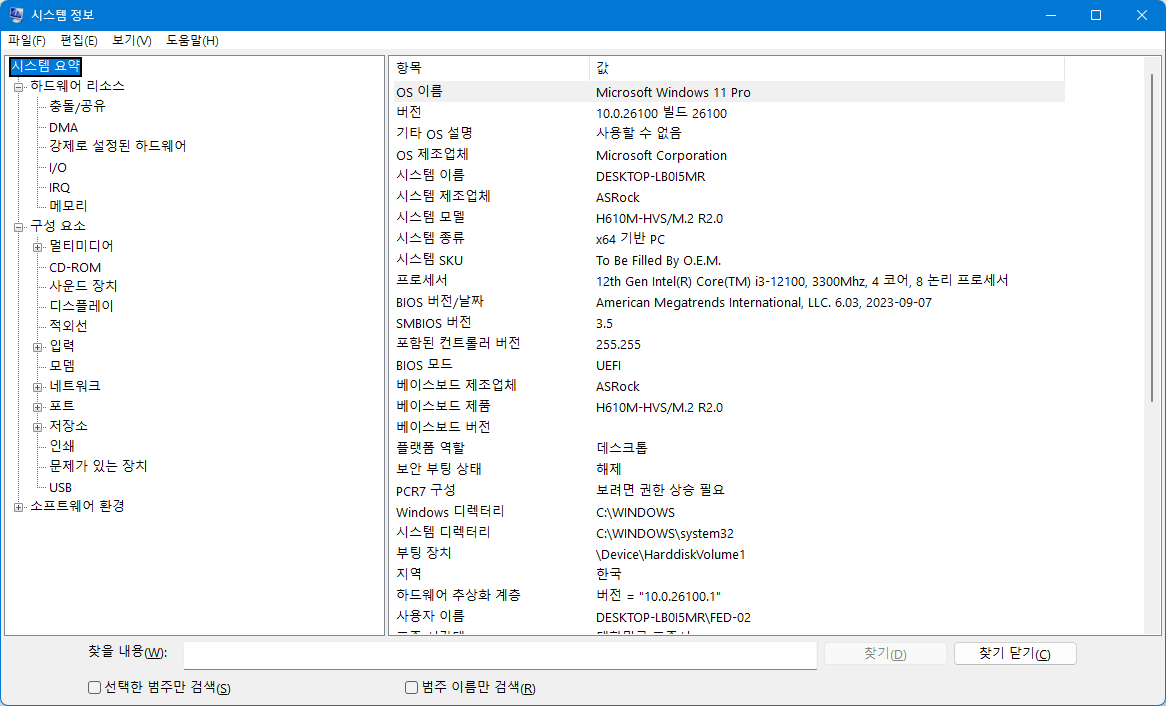Screen dimensions: 1166x706
Task: Click the 부팅 장치 row label
Action: click(x=423, y=553)
